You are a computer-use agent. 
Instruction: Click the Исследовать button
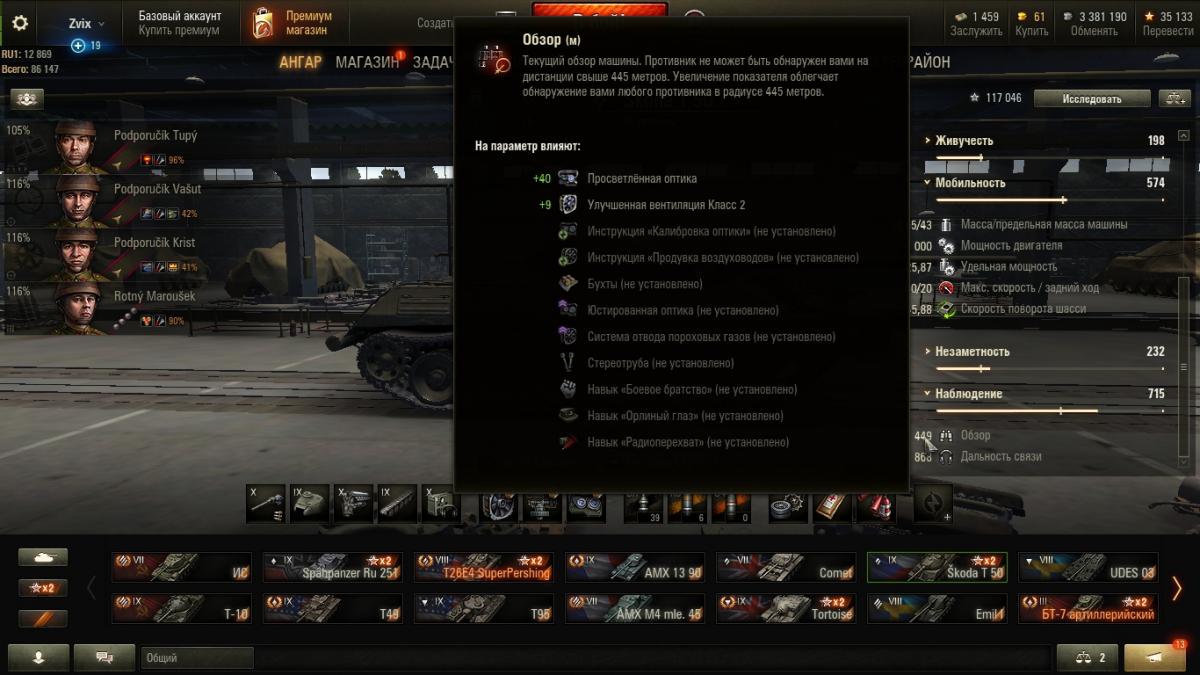click(1092, 98)
